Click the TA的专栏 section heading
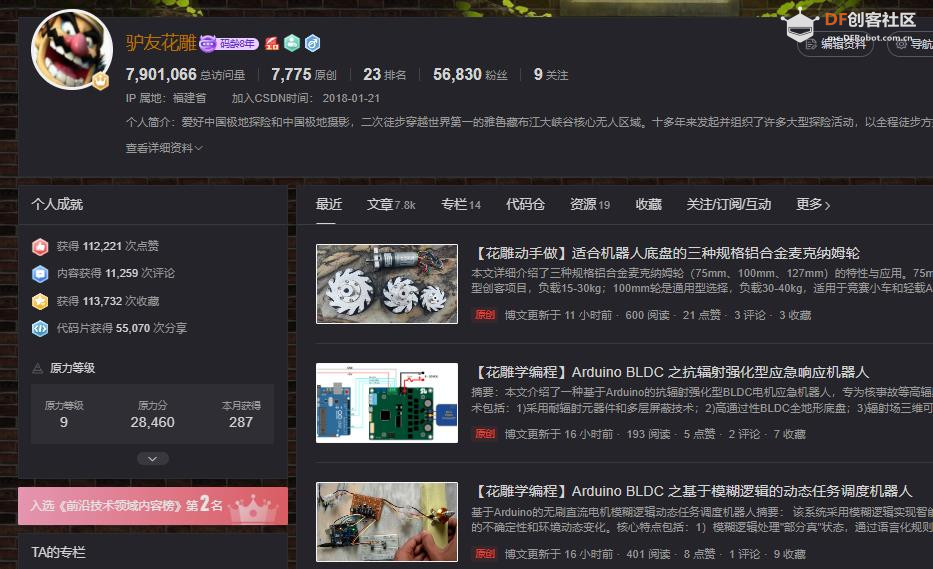Image resolution: width=933 pixels, height=569 pixels. 58,552
